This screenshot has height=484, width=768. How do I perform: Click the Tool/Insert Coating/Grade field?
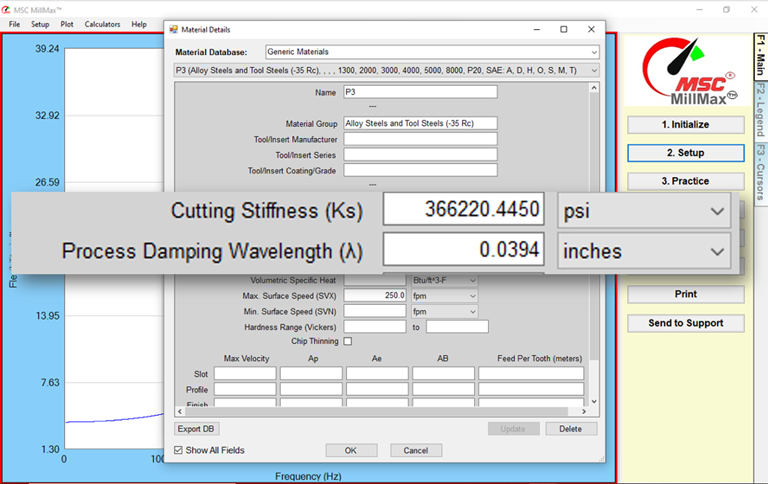point(420,170)
